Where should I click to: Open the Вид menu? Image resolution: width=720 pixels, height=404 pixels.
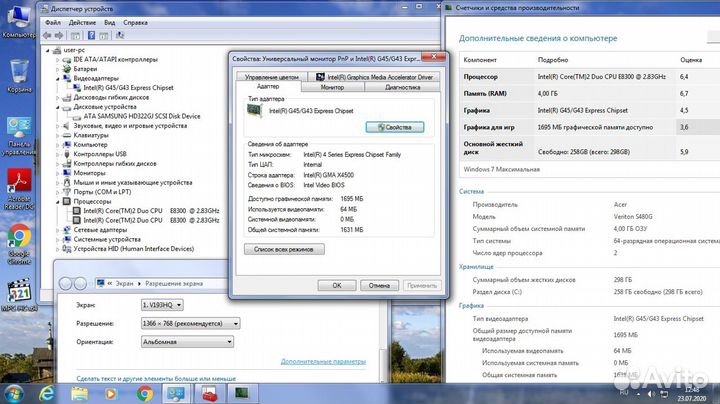click(x=109, y=22)
